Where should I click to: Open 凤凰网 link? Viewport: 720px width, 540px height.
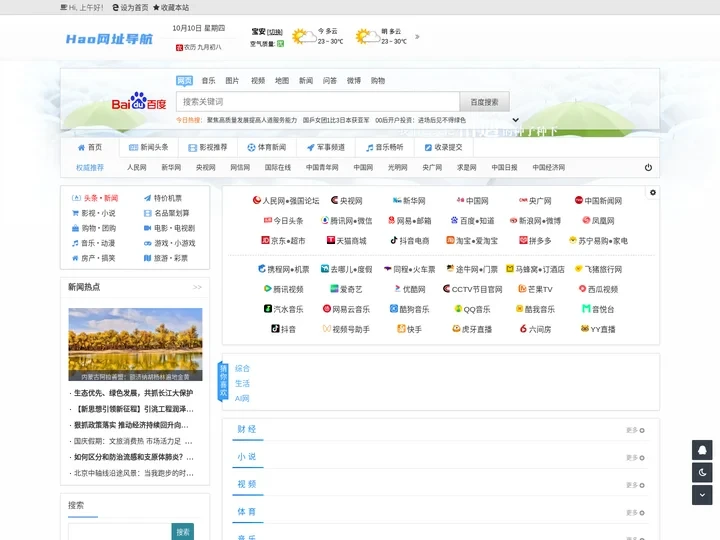pos(598,221)
